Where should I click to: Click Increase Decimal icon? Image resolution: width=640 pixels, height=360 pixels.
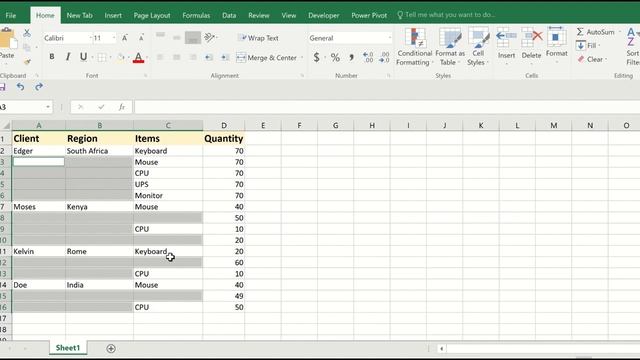pyautogui.click(x=368, y=57)
